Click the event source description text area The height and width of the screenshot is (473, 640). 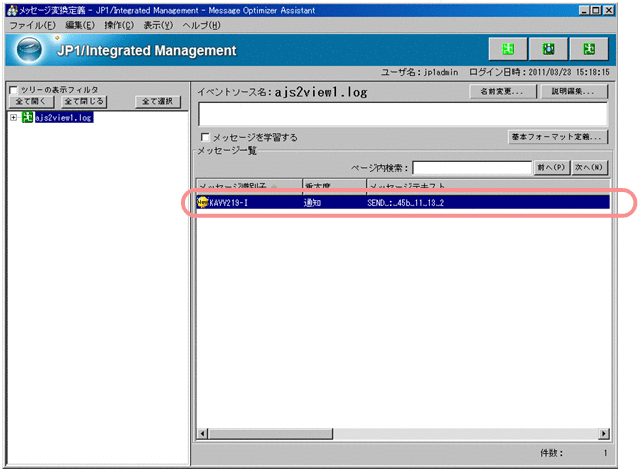click(x=403, y=114)
